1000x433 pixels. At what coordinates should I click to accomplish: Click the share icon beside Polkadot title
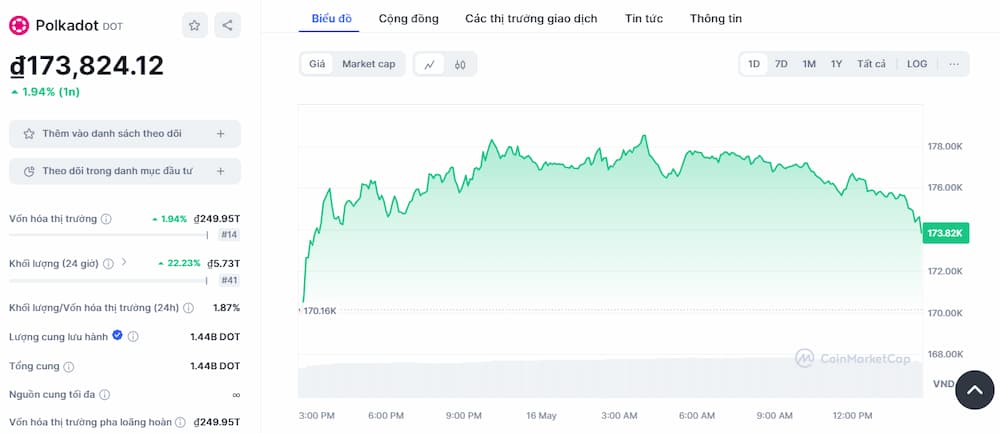click(227, 26)
